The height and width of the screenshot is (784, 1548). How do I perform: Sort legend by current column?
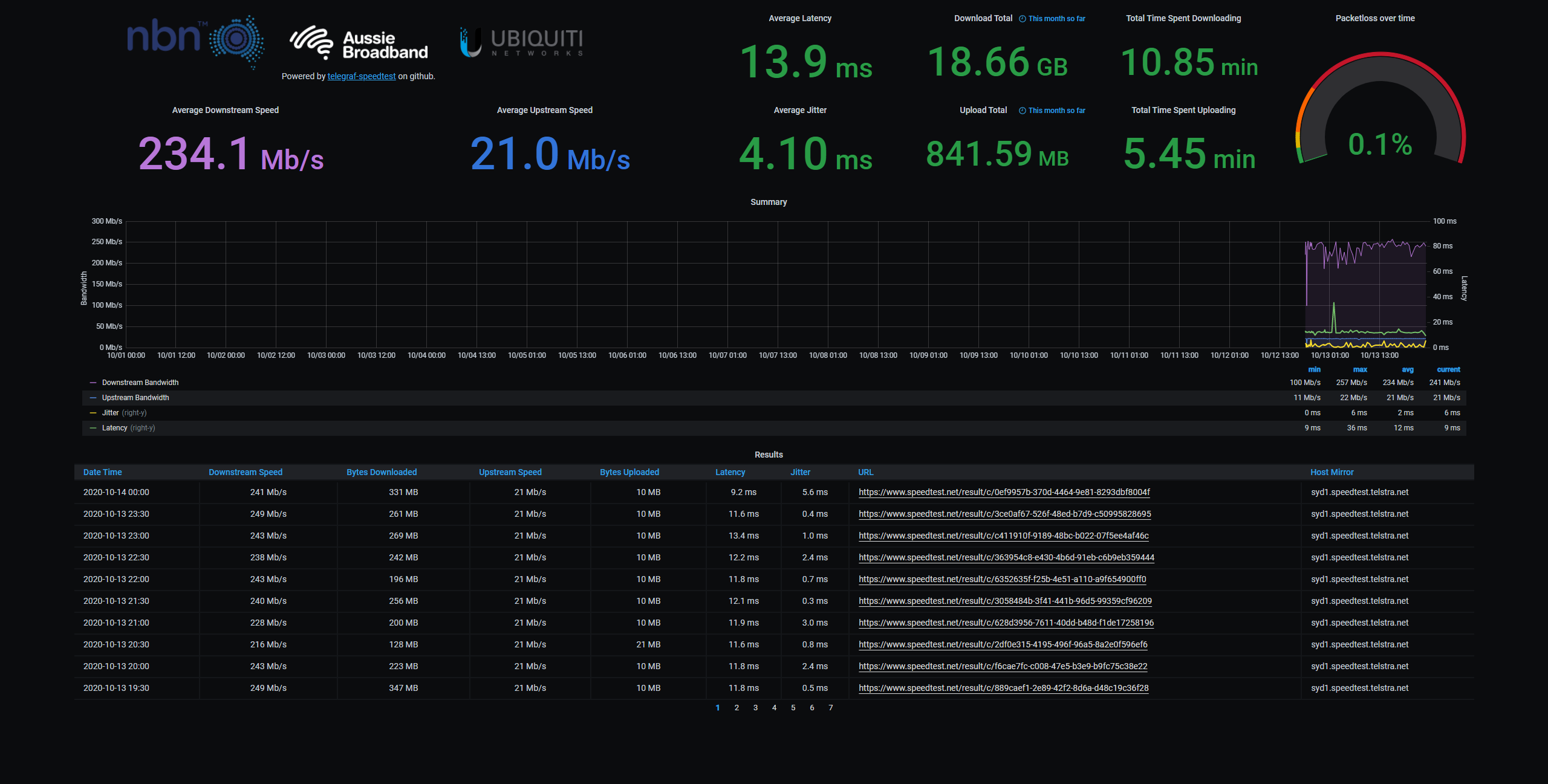[x=1448, y=369]
